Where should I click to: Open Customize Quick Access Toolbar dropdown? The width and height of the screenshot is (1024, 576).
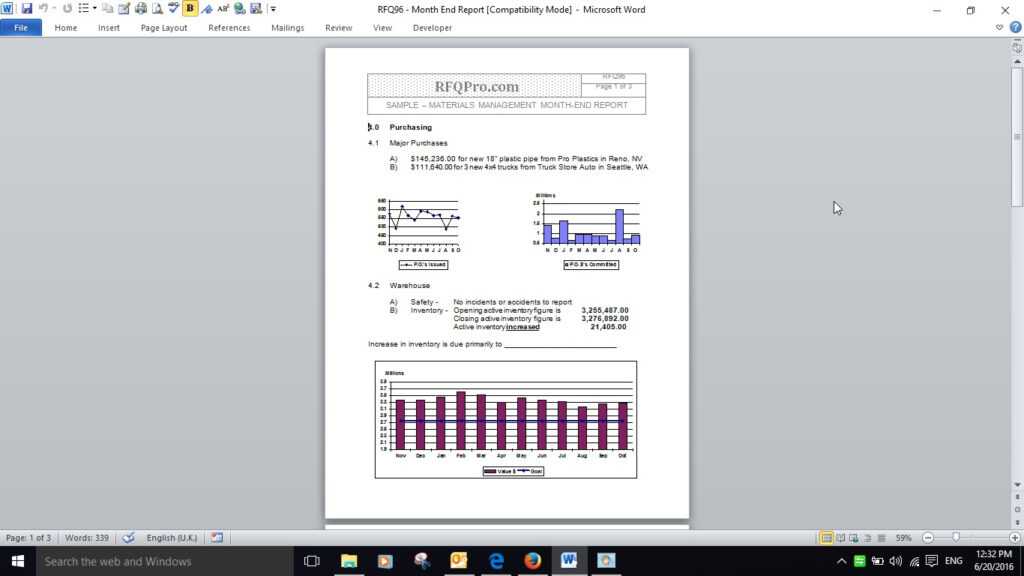[x=271, y=9]
